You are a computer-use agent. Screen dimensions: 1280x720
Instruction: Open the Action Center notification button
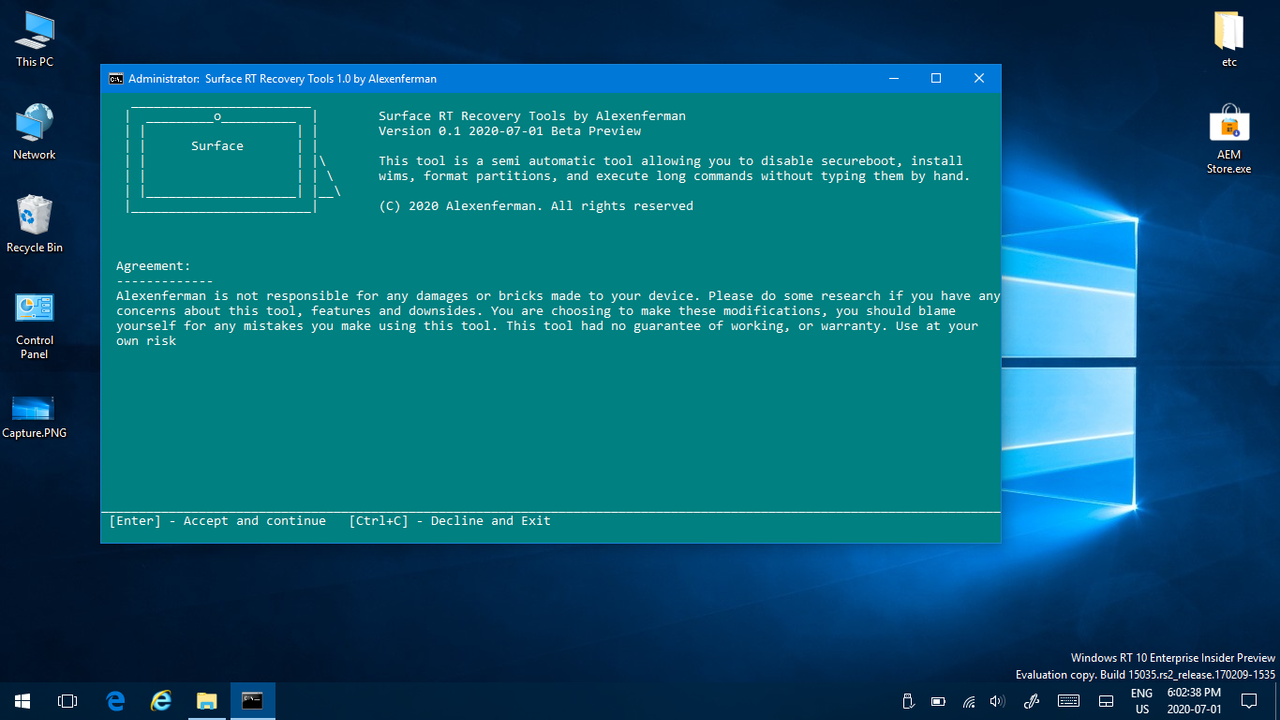tap(1249, 701)
